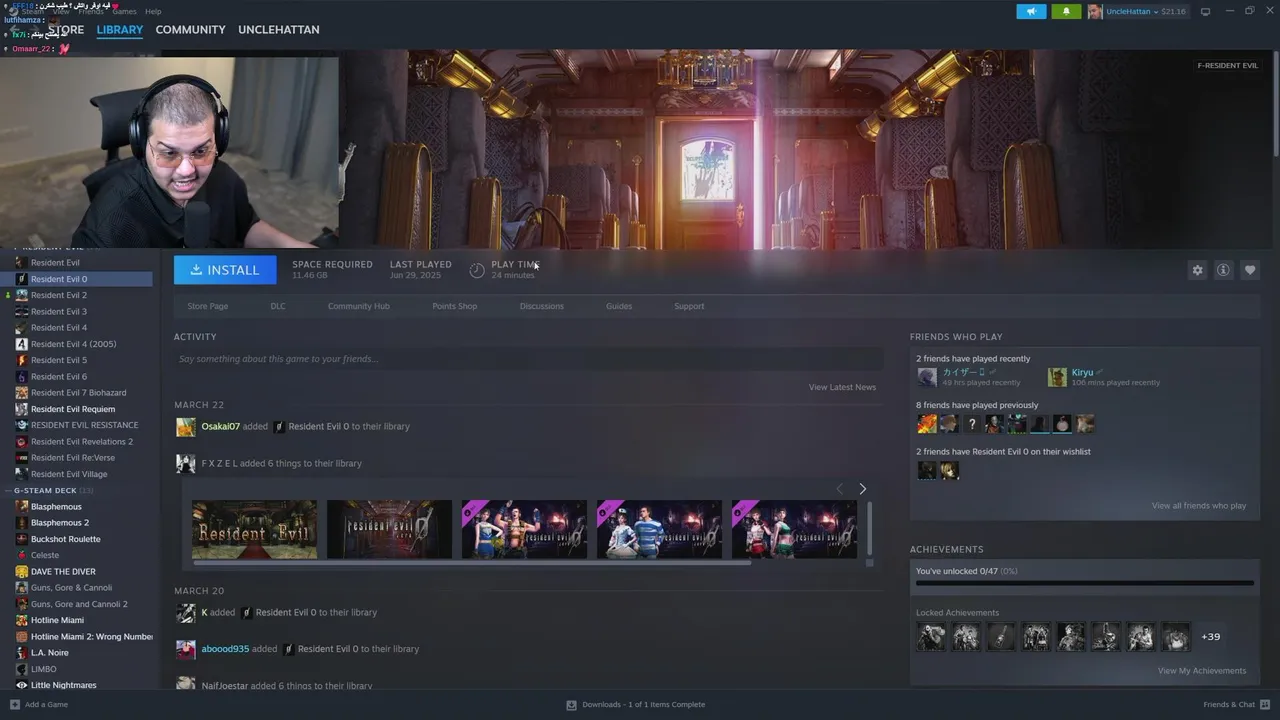Viewport: 1280px width, 720px height.
Task: Click the first locked achievement icon
Action: pos(931,636)
